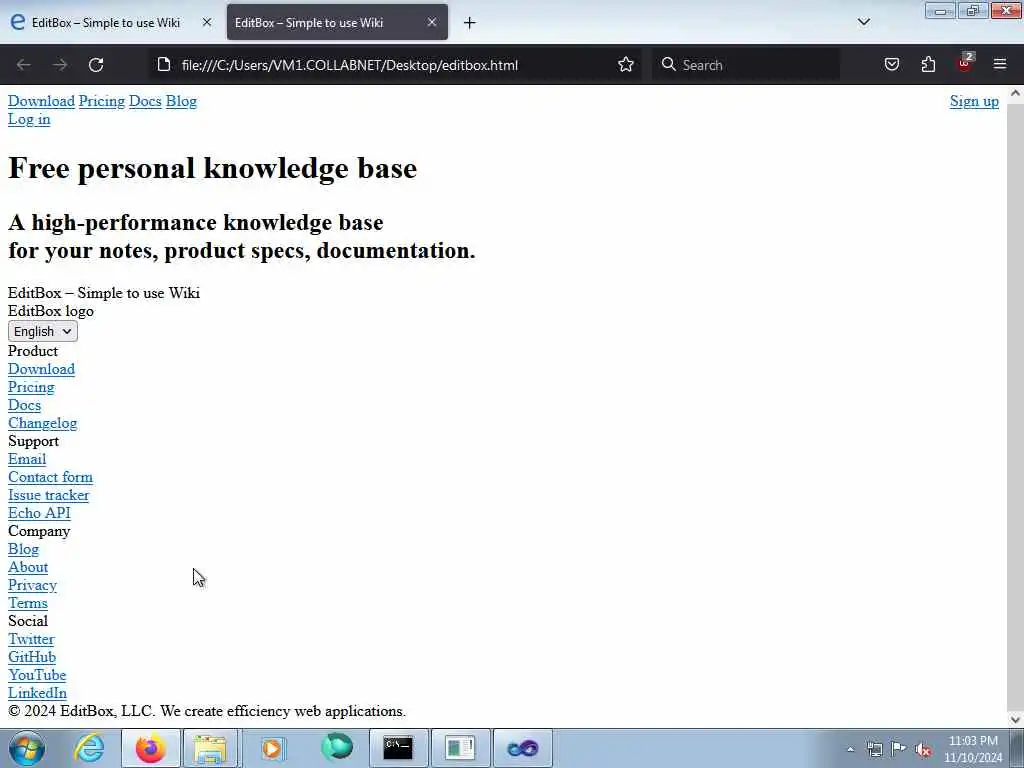Open Docs link under Product
The width and height of the screenshot is (1024, 768).
pyautogui.click(x=24, y=405)
